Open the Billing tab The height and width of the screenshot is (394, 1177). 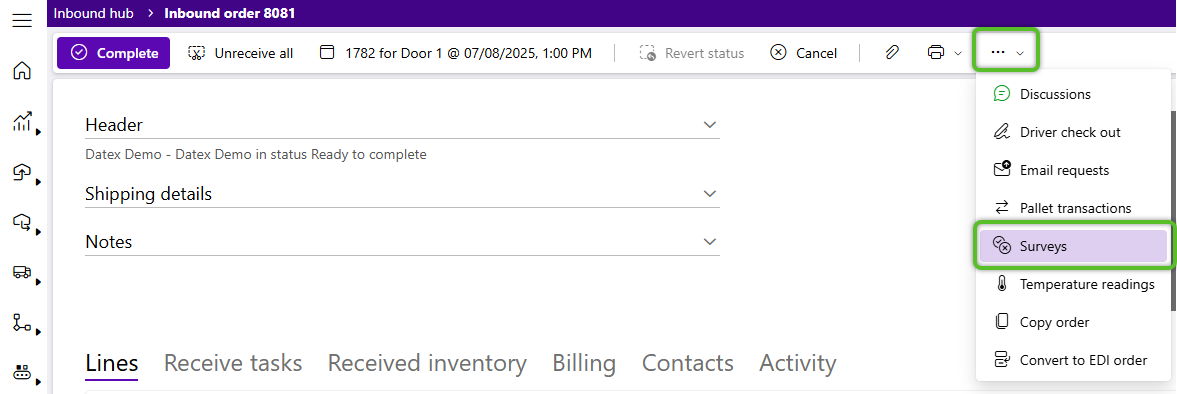pyautogui.click(x=584, y=363)
